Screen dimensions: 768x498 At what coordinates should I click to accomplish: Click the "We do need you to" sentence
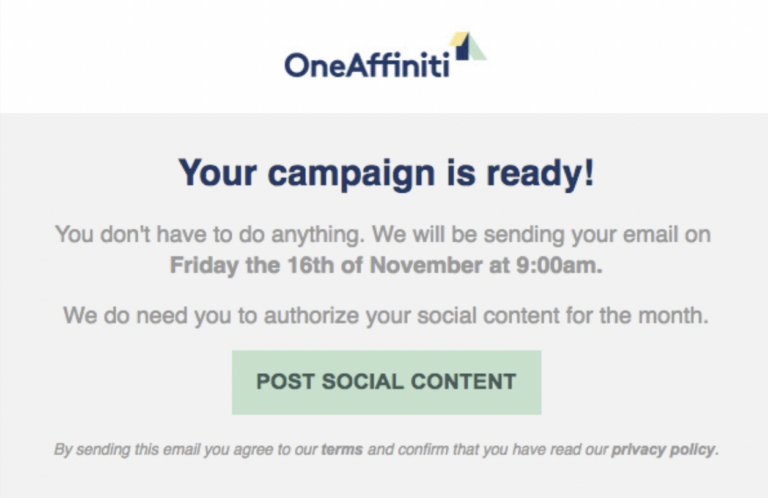click(x=160, y=315)
